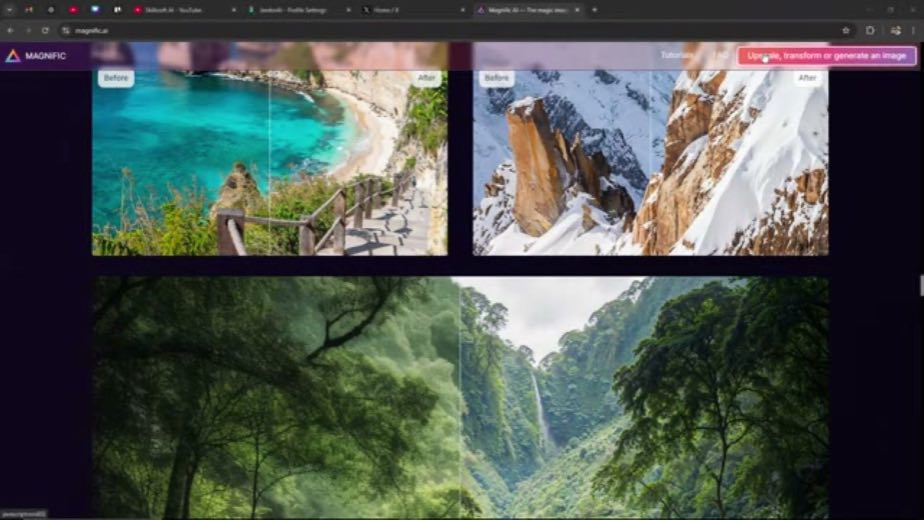Switch to the pinned Gmail tab

(x=29, y=10)
